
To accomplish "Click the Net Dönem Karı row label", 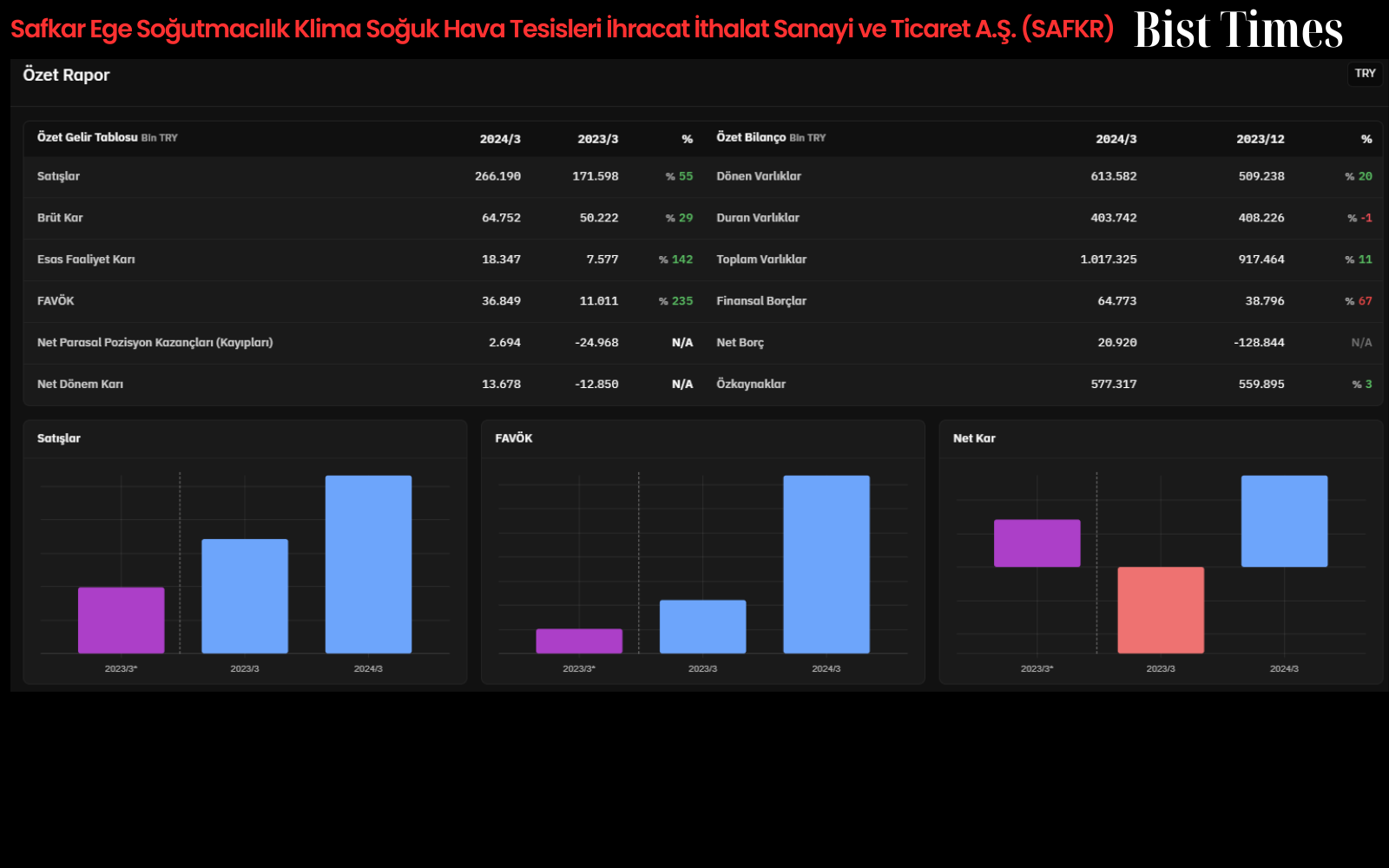I will [x=80, y=385].
